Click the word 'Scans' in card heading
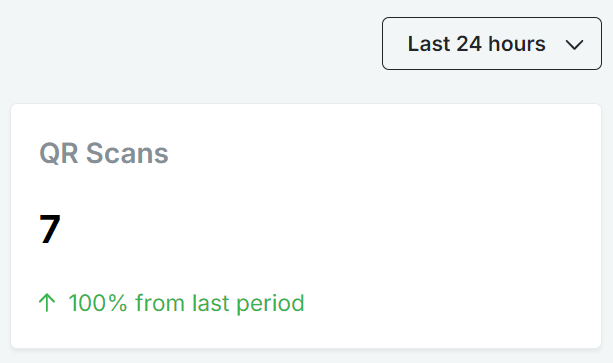This screenshot has width=613, height=363. tap(127, 153)
